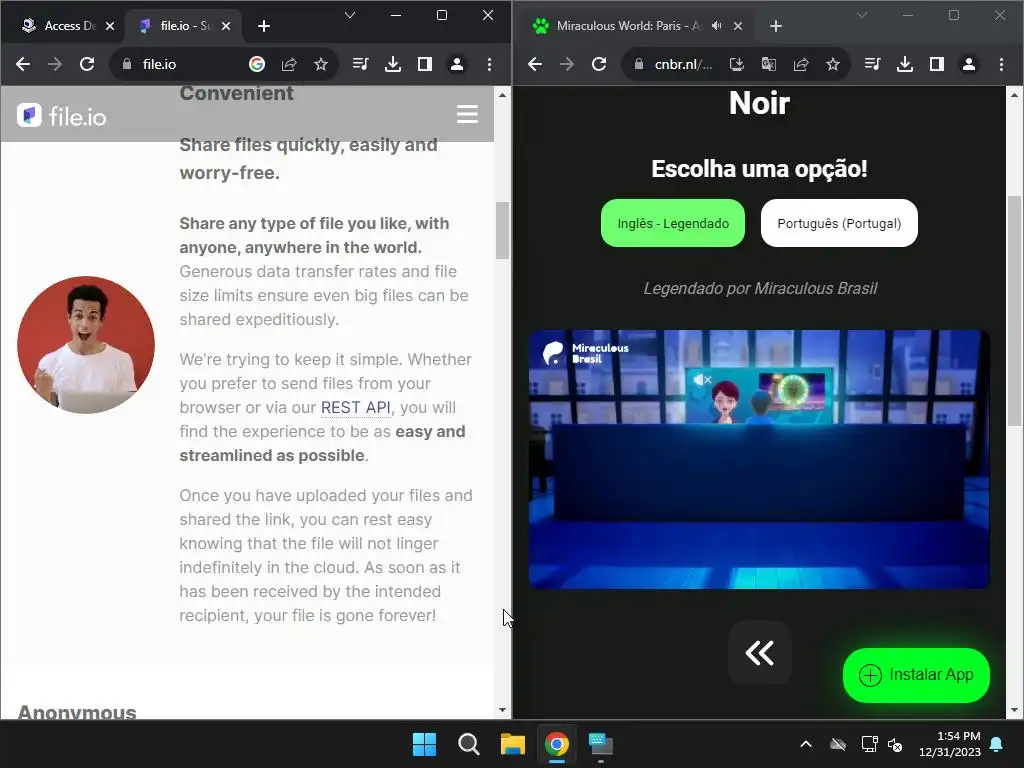
Task: Open the taskbar clock and date
Action: (950, 744)
